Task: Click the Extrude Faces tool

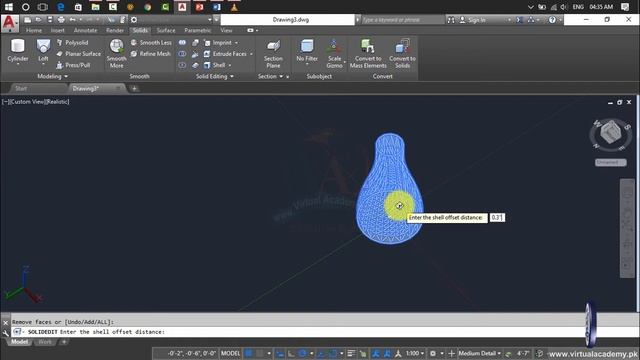Action: click(225, 54)
